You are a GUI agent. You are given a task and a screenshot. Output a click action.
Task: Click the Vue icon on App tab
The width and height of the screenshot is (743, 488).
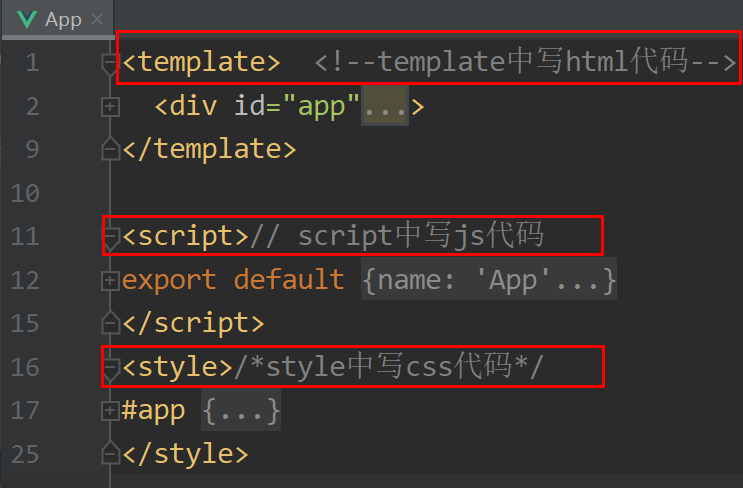point(27,20)
